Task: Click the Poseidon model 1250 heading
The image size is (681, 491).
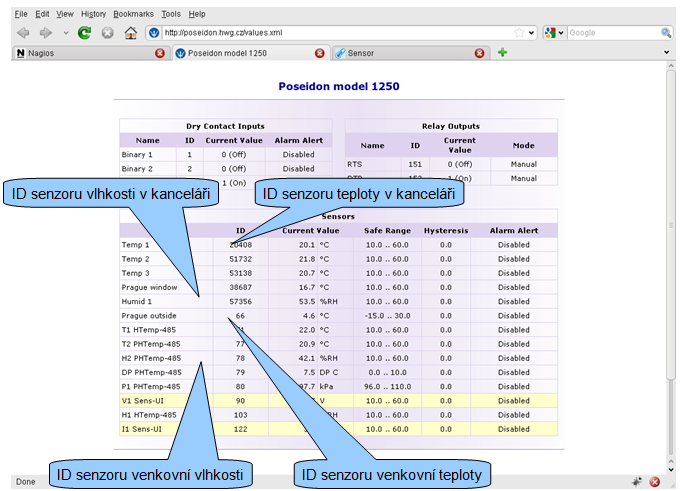Action: (339, 86)
